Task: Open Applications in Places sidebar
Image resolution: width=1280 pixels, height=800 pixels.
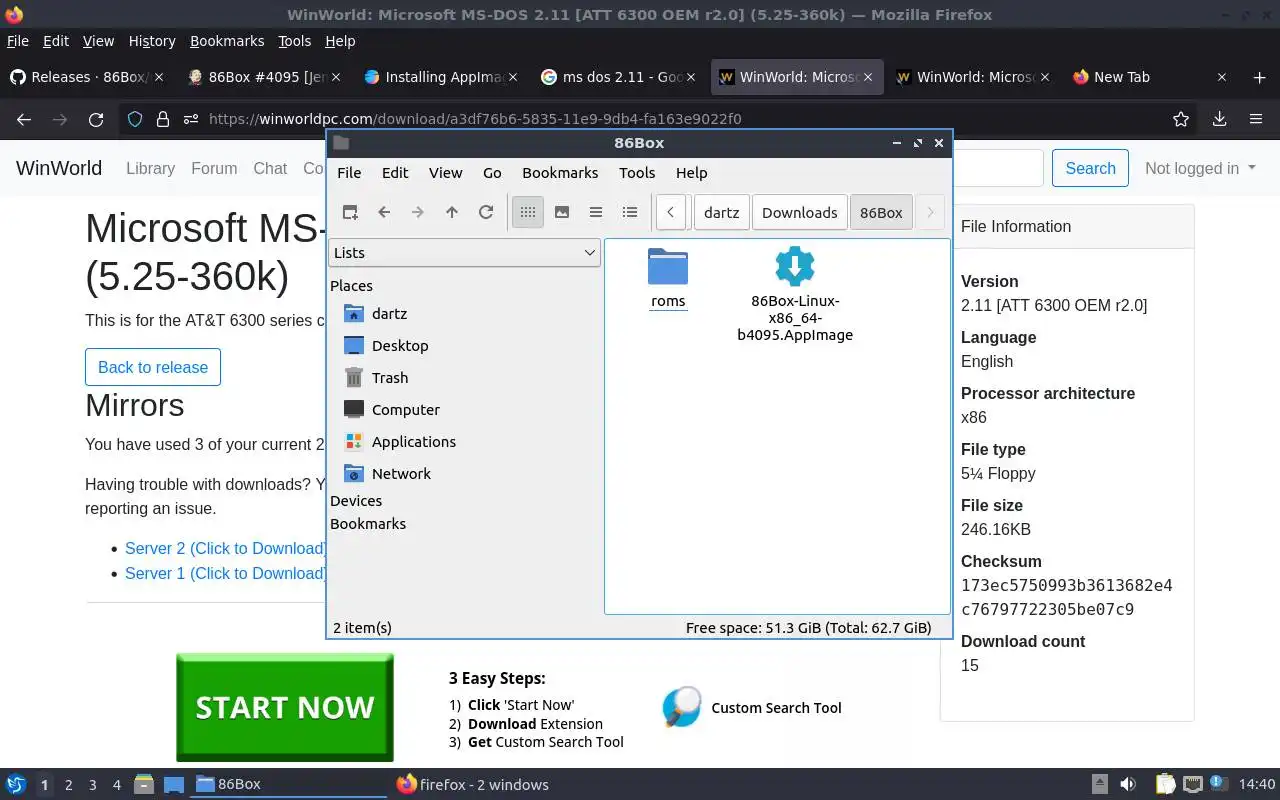Action: (413, 441)
